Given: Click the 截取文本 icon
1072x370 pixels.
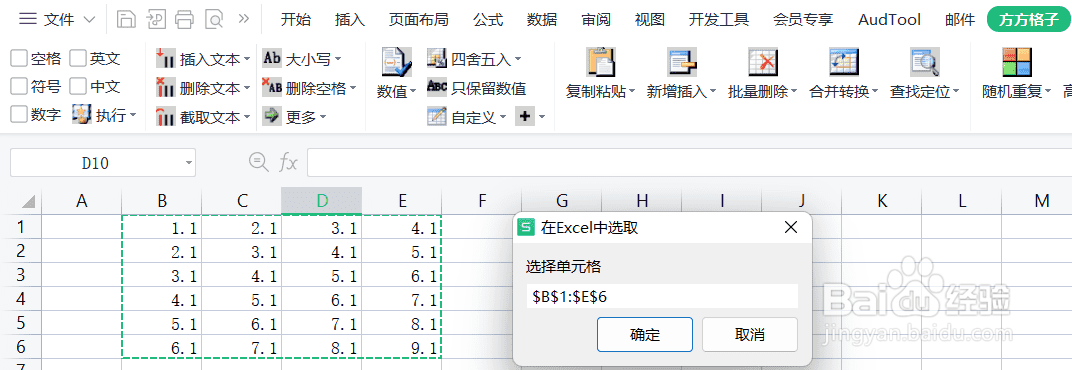Looking at the screenshot, I should 165,116.
